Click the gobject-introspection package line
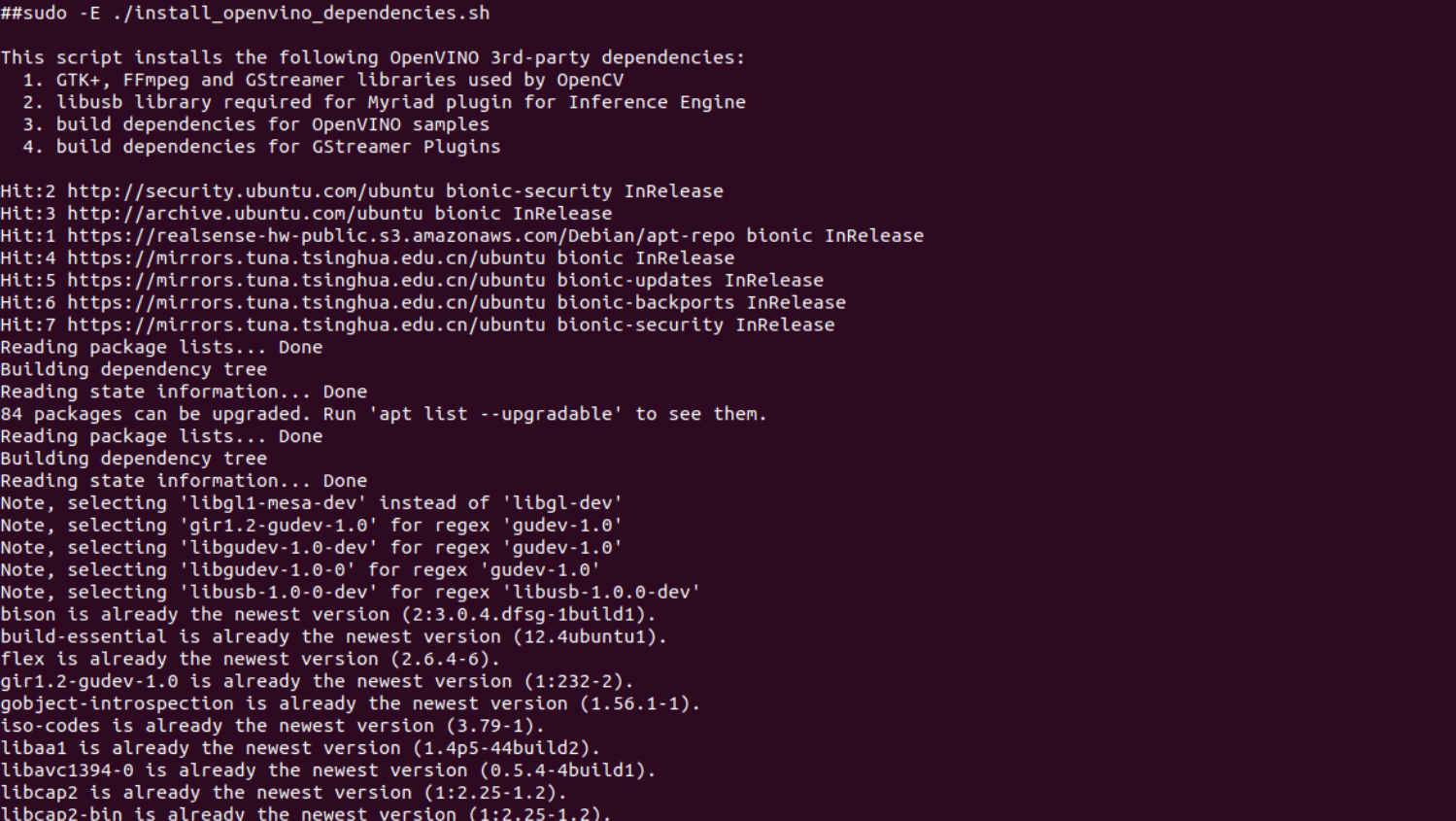 coord(350,704)
